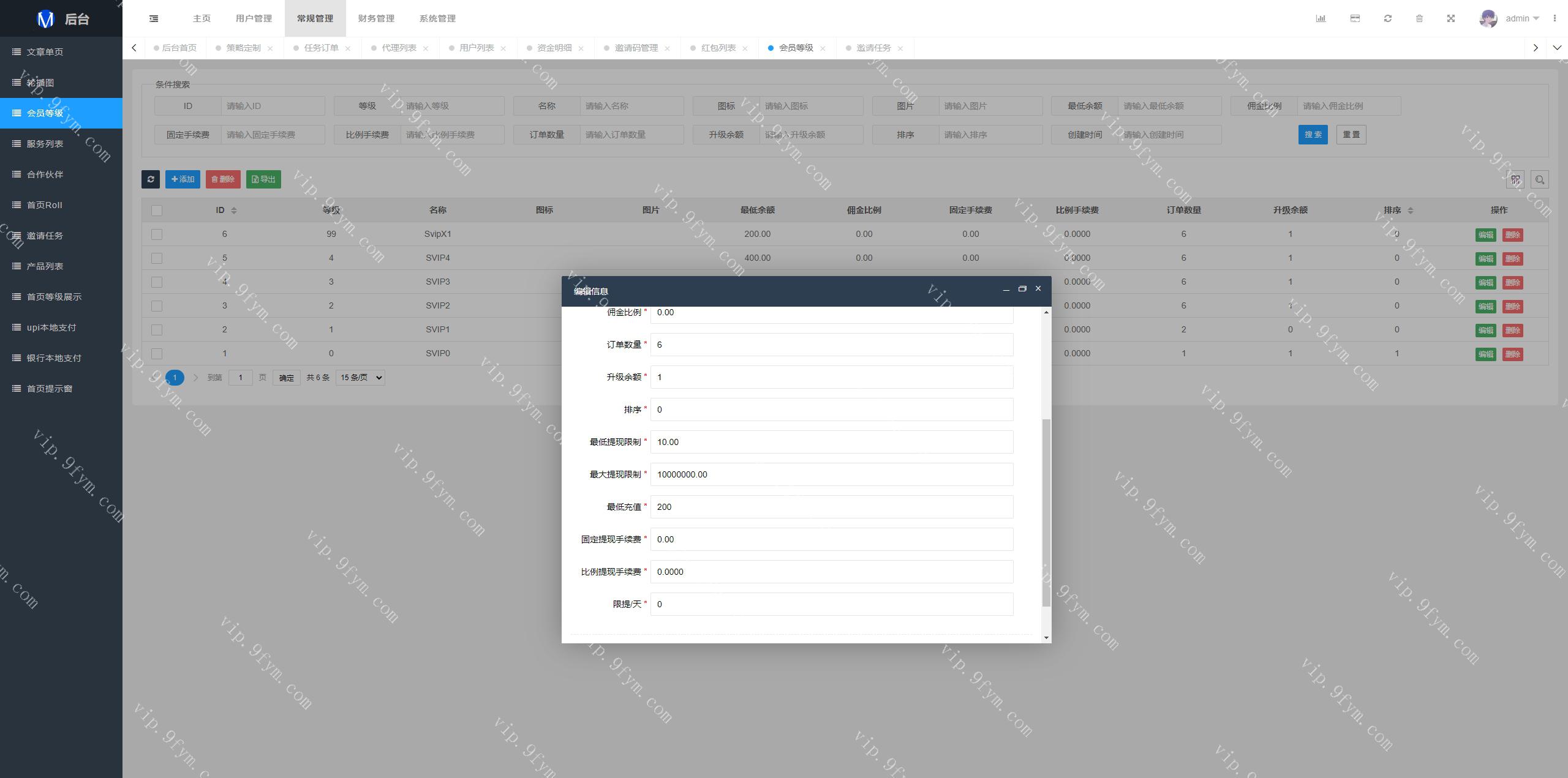Switch to the 红包列表 tab

point(718,48)
